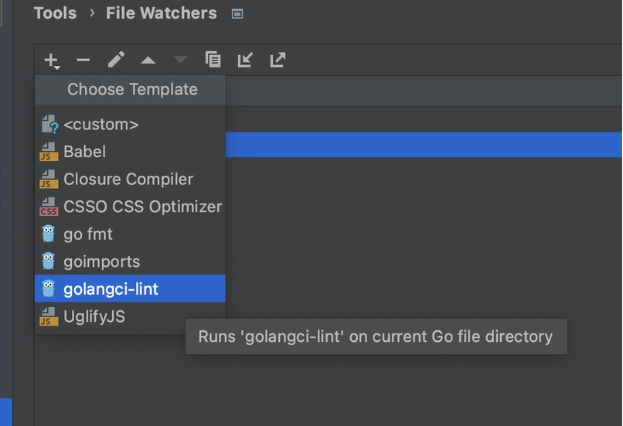The image size is (623, 426).
Task: Click the Copy watcher icon
Action: click(212, 61)
